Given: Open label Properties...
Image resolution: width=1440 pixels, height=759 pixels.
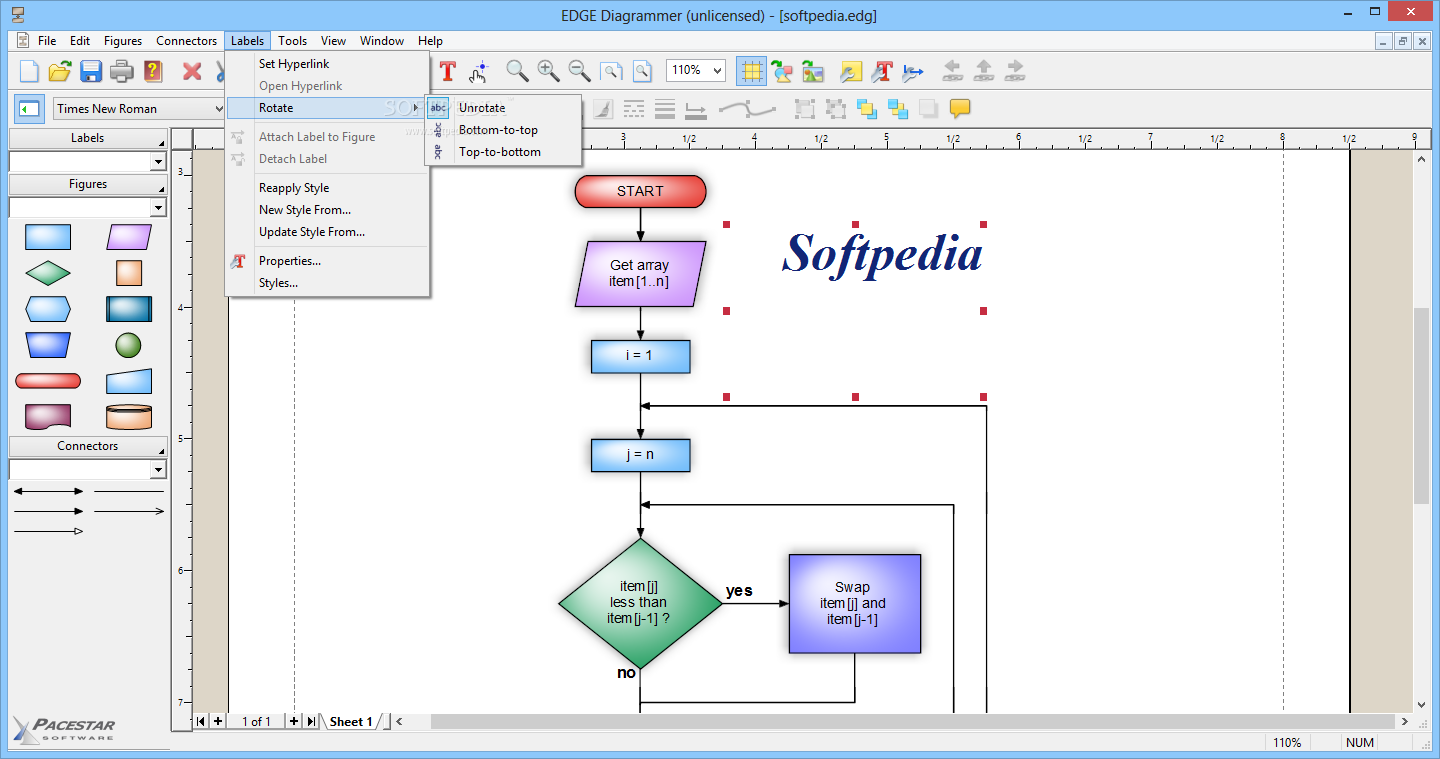Looking at the screenshot, I should coord(328,261).
